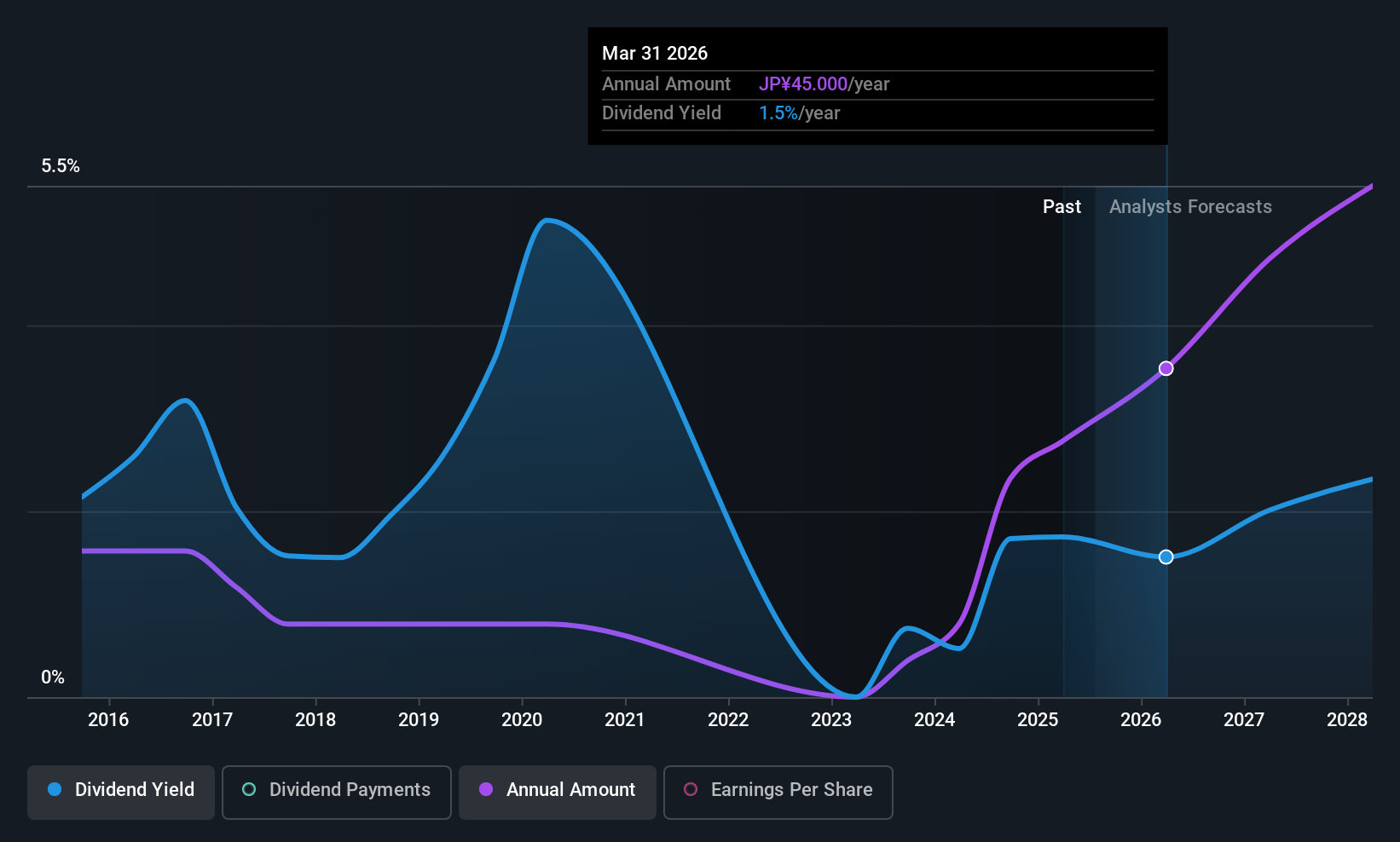Click the JP¥45.000/year tooltip value
This screenshot has height=842, width=1400.
click(x=824, y=84)
